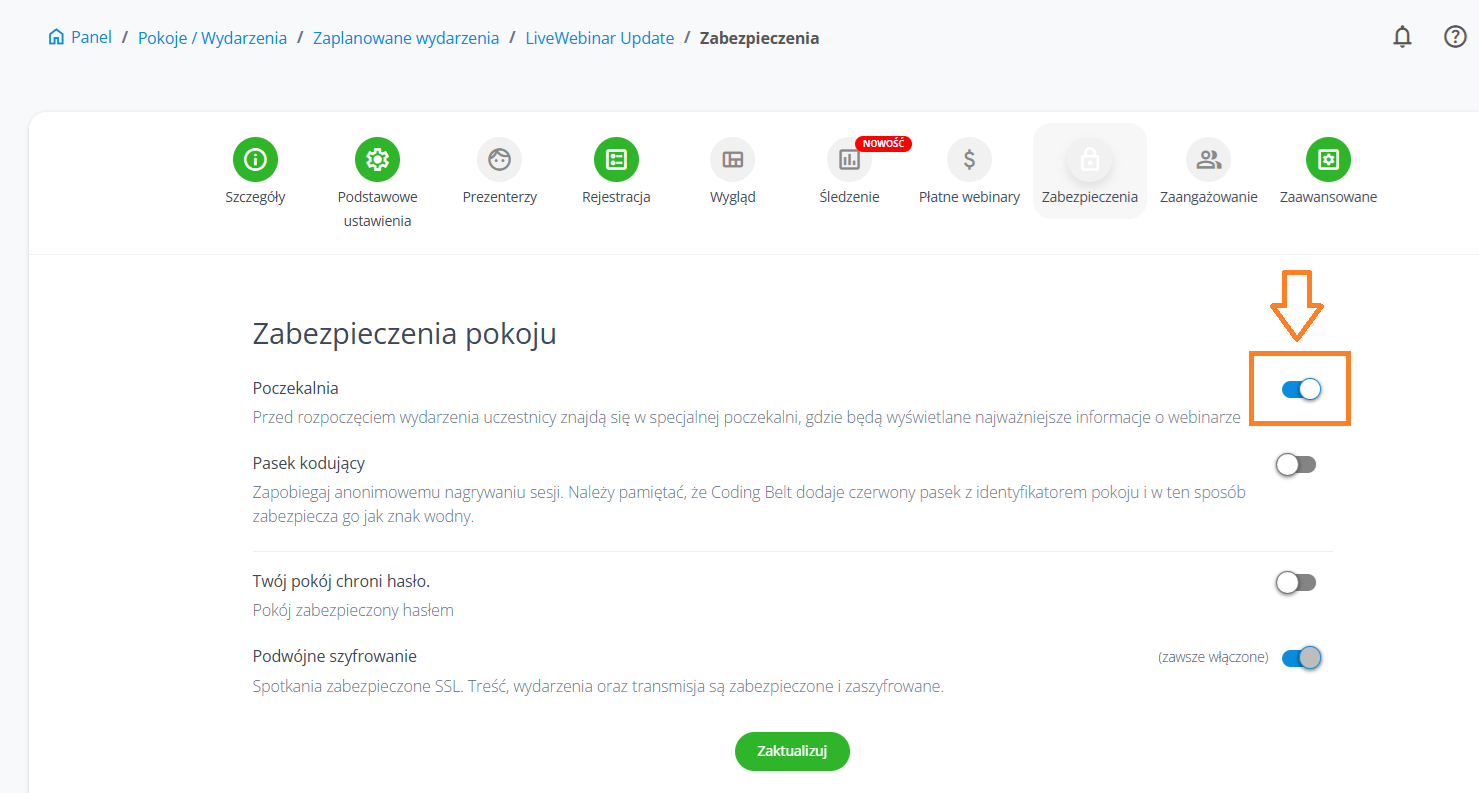
Task: Select the Wygląd layout icon
Action: point(732,159)
